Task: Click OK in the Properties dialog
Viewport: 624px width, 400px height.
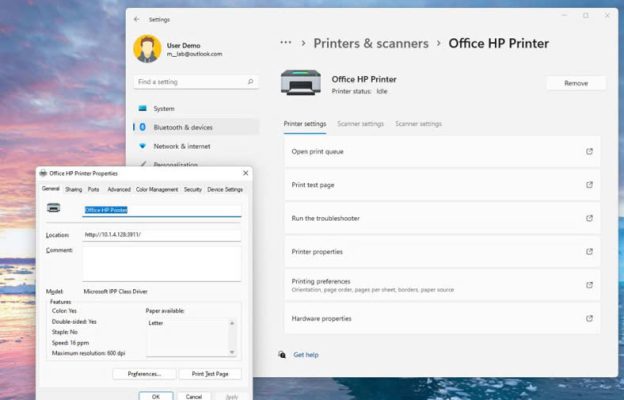Action: coord(156,396)
